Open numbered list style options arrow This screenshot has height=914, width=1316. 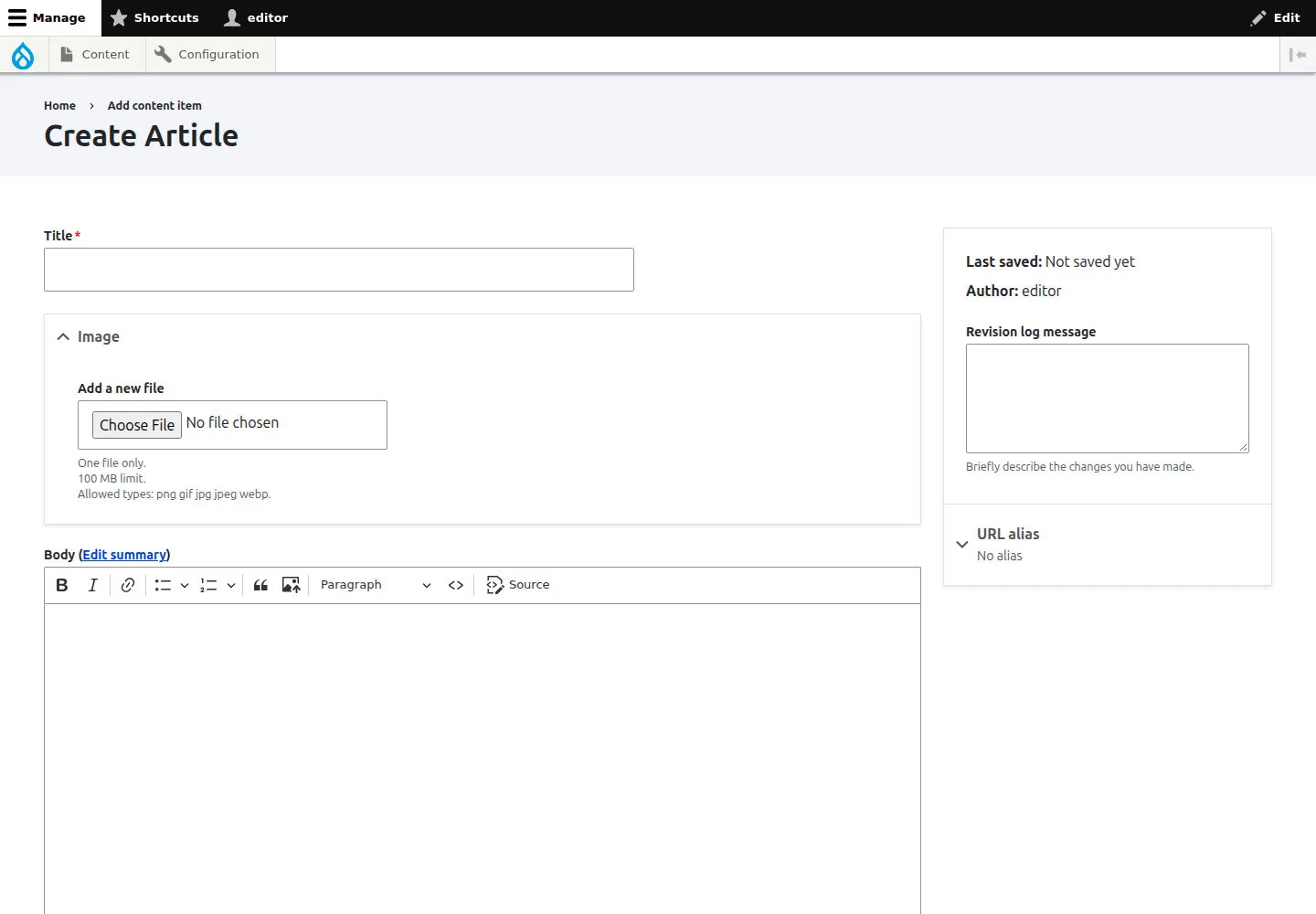(x=231, y=585)
